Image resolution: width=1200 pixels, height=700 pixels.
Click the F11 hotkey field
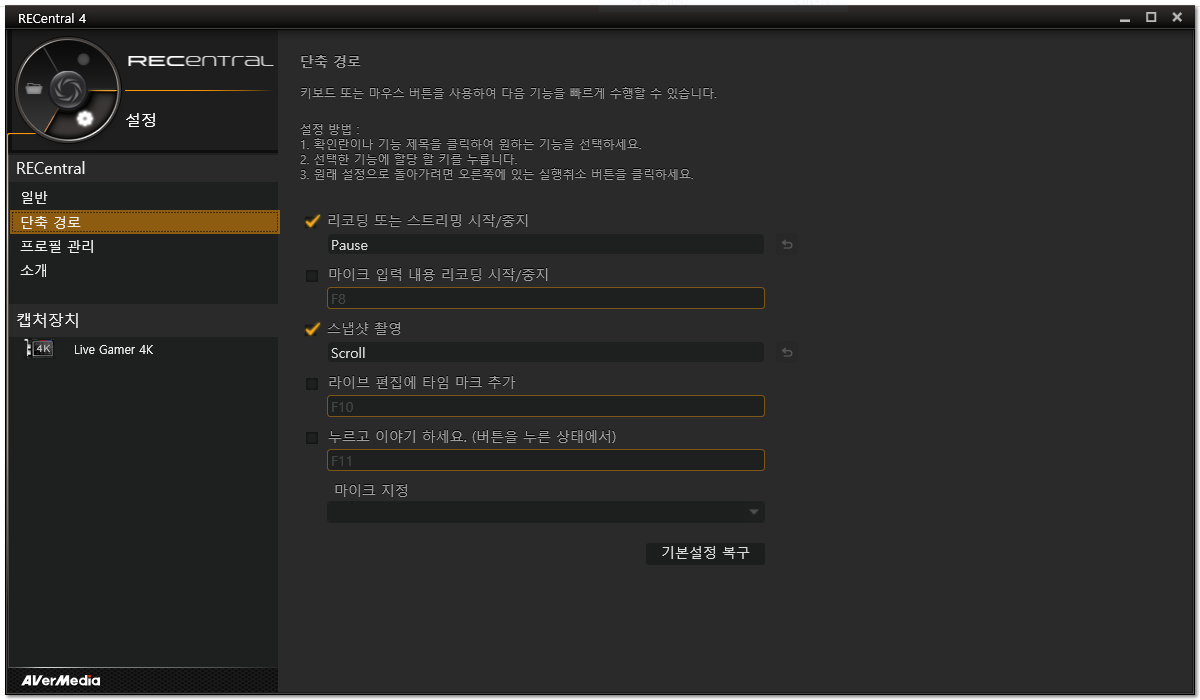pyautogui.click(x=546, y=460)
